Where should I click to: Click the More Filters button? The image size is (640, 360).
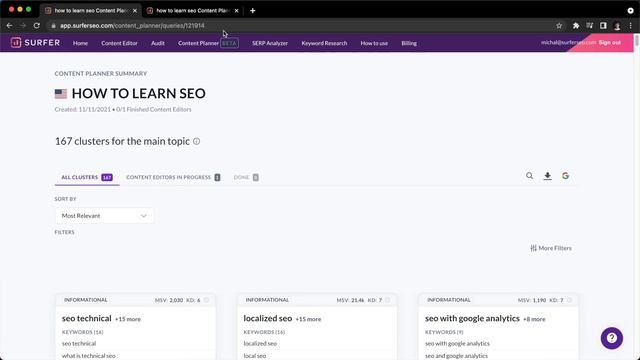[551, 248]
